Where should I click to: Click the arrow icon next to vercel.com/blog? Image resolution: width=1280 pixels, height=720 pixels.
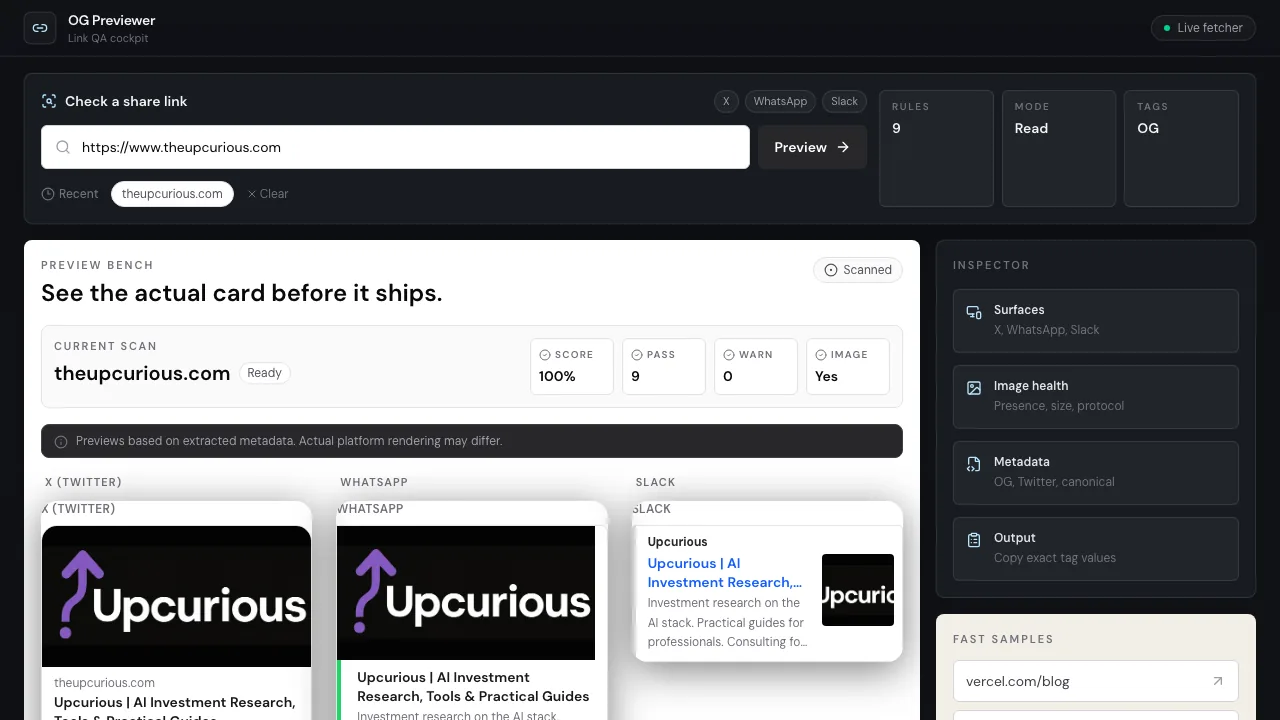coord(1217,681)
